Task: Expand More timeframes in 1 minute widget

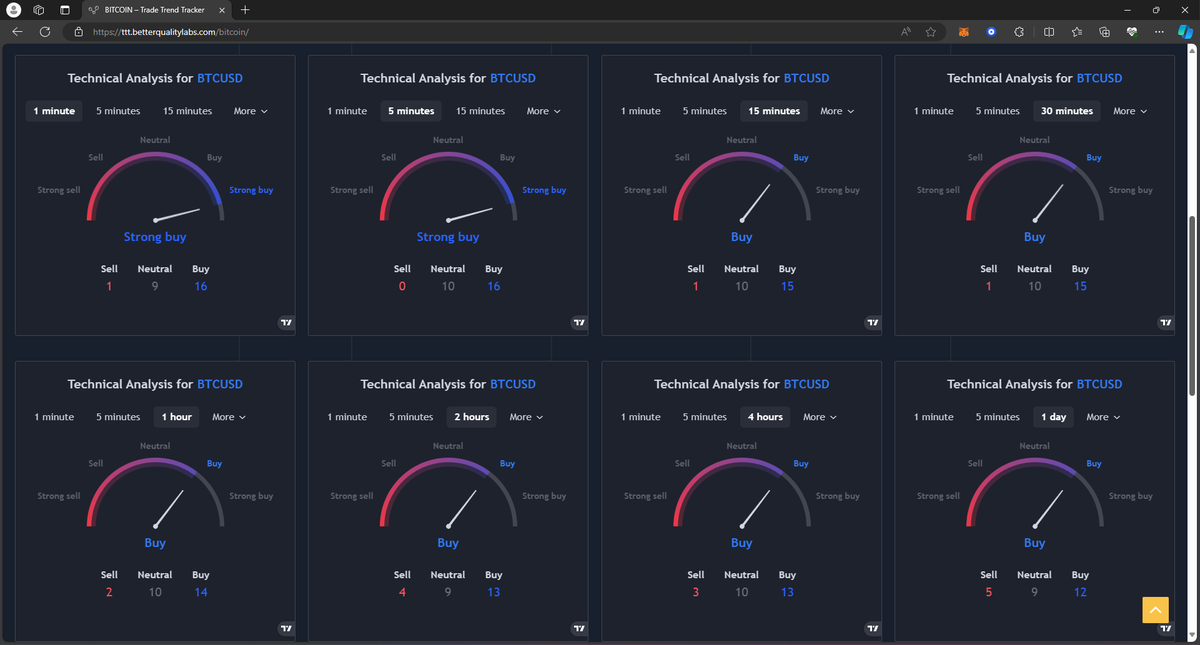Action: [x=250, y=111]
